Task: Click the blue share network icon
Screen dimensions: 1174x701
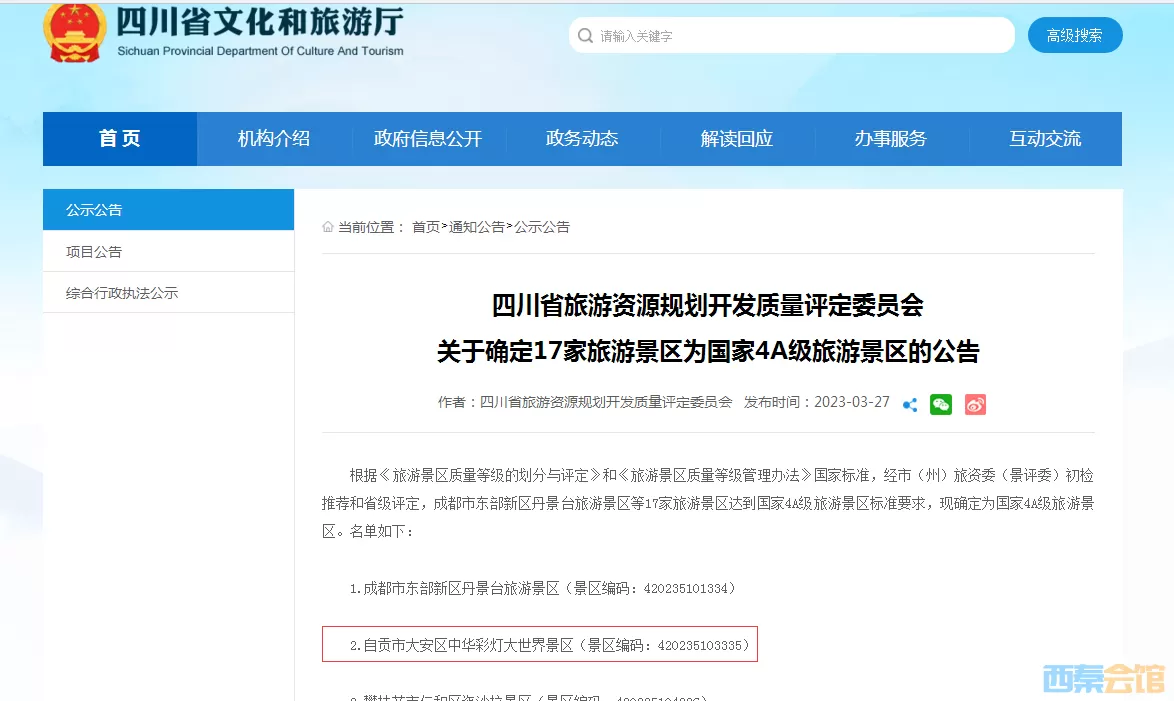Action: 909,404
